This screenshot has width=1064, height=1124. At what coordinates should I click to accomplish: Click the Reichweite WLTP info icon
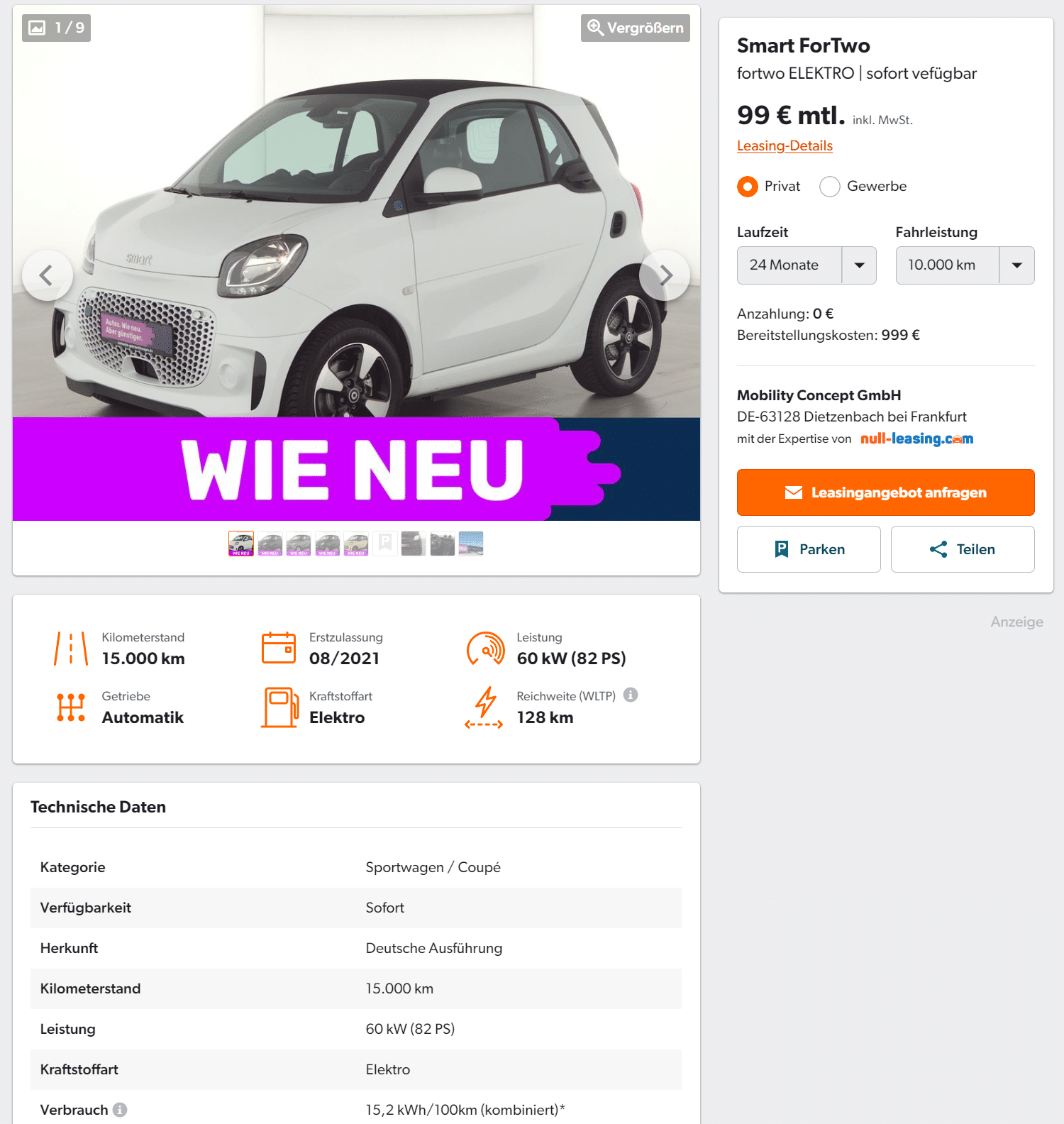click(x=631, y=695)
